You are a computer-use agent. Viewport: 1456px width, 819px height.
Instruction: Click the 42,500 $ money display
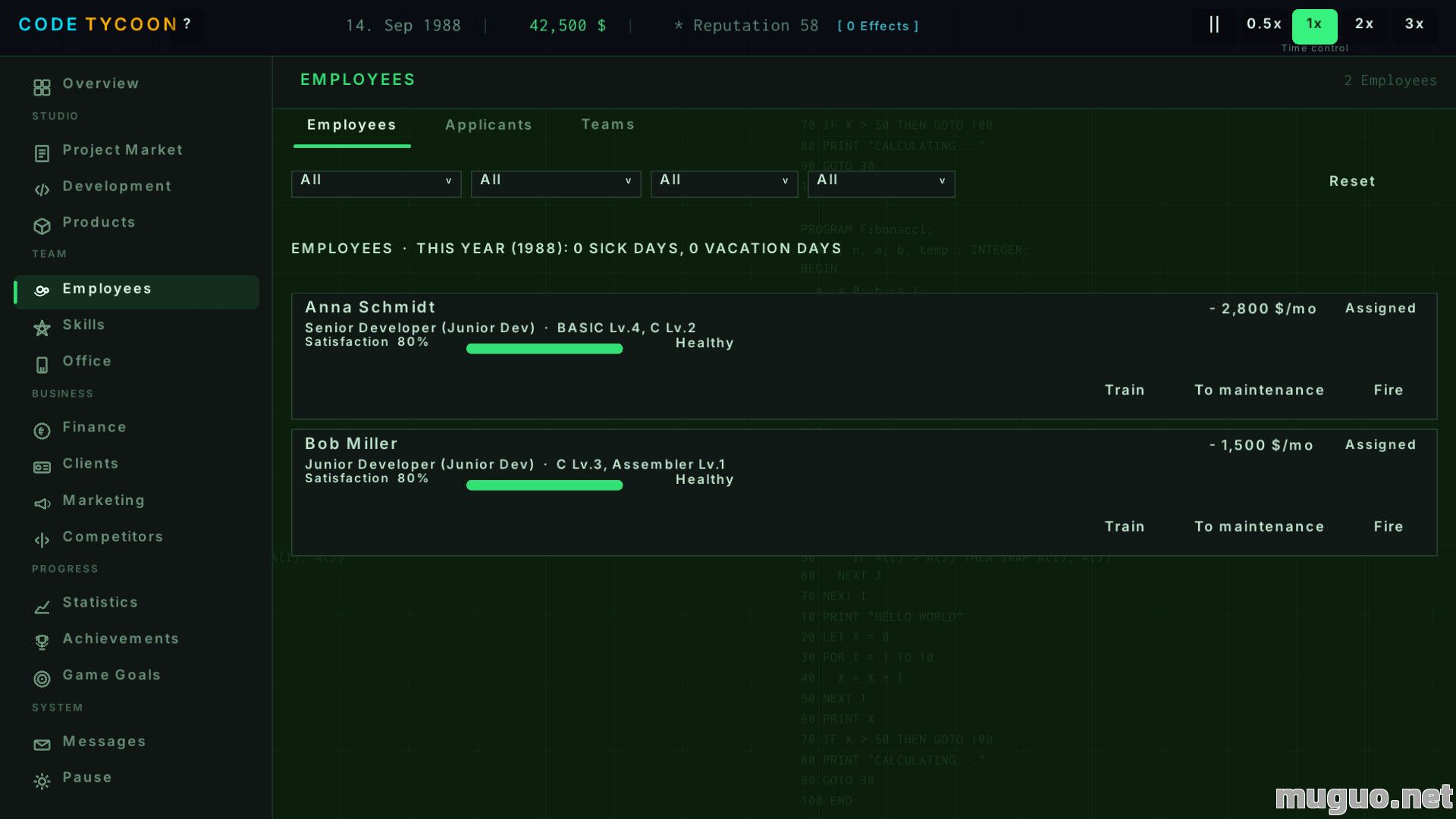pyautogui.click(x=568, y=26)
